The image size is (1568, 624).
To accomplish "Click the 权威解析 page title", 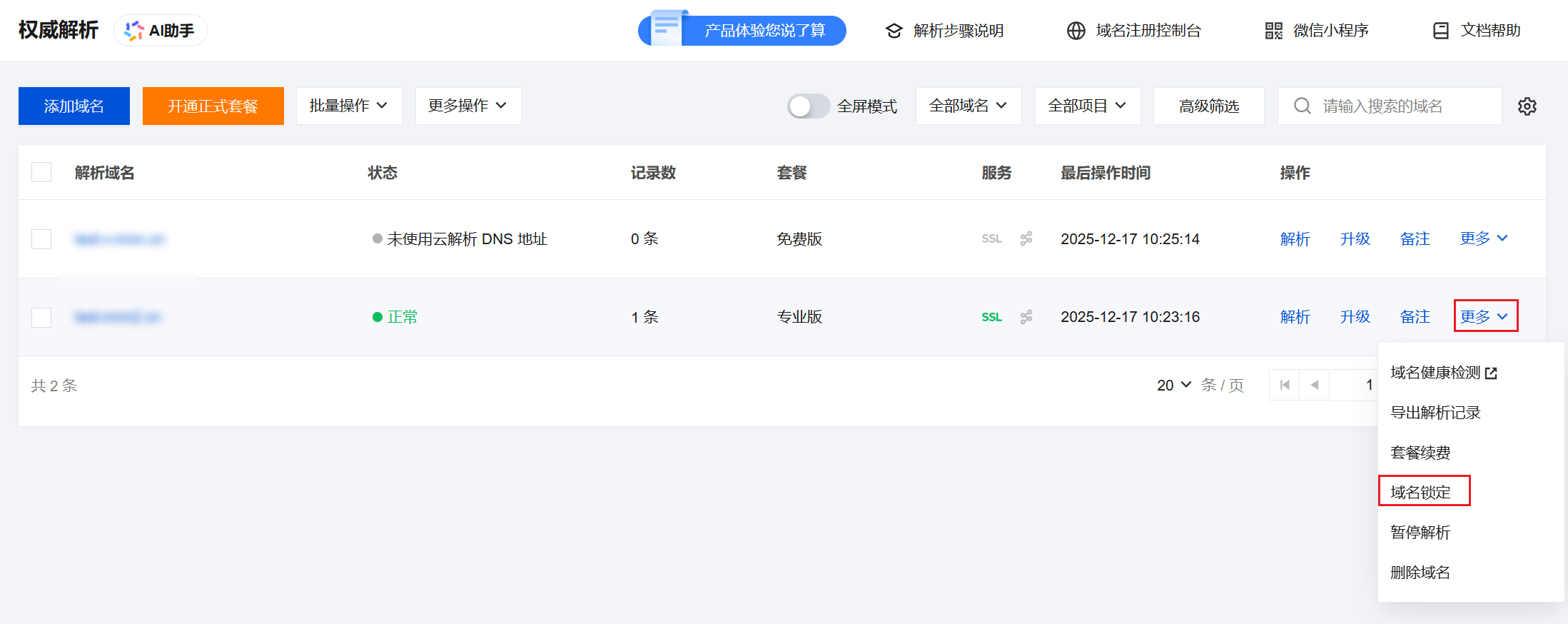I will [x=59, y=30].
